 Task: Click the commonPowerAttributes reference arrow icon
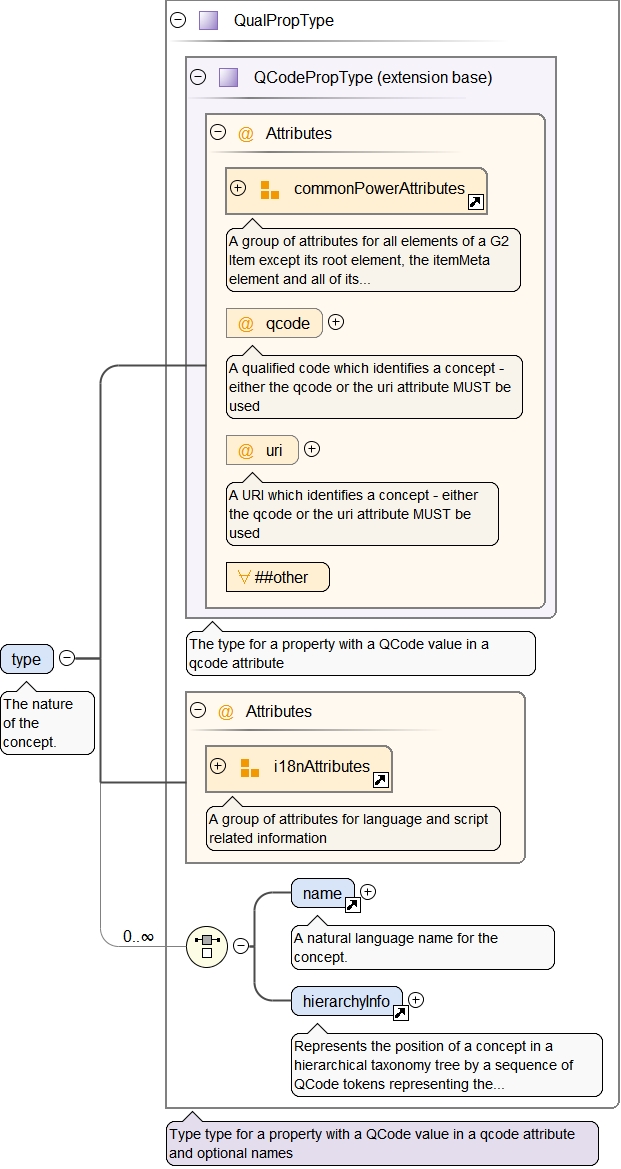[476, 203]
